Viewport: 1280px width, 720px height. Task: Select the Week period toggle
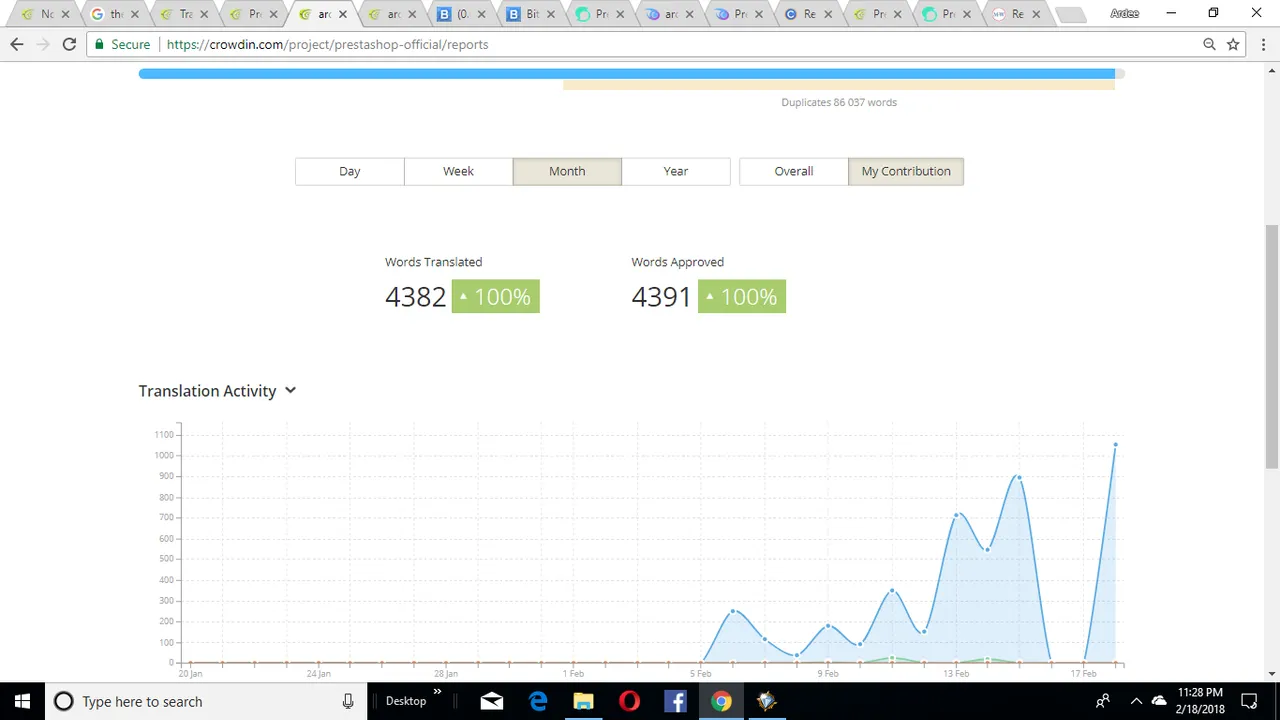pos(458,171)
